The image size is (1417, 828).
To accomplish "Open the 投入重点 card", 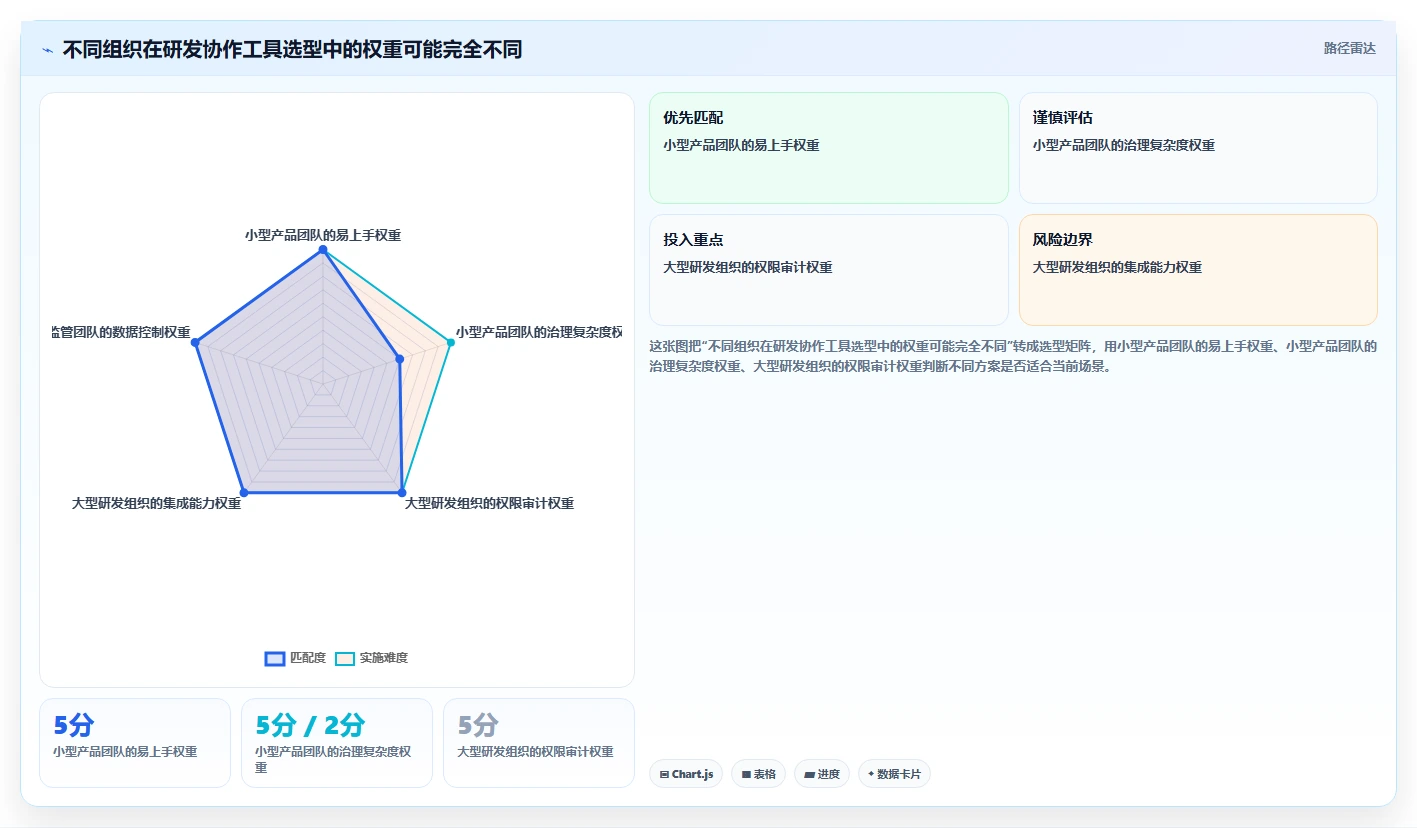I will (x=829, y=270).
